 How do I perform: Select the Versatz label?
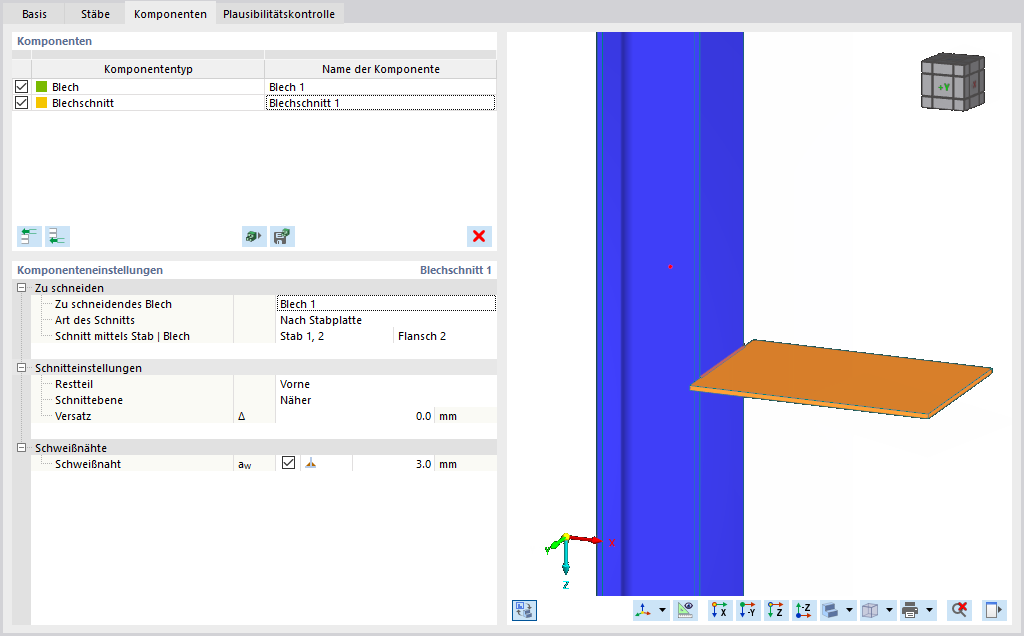point(73,416)
